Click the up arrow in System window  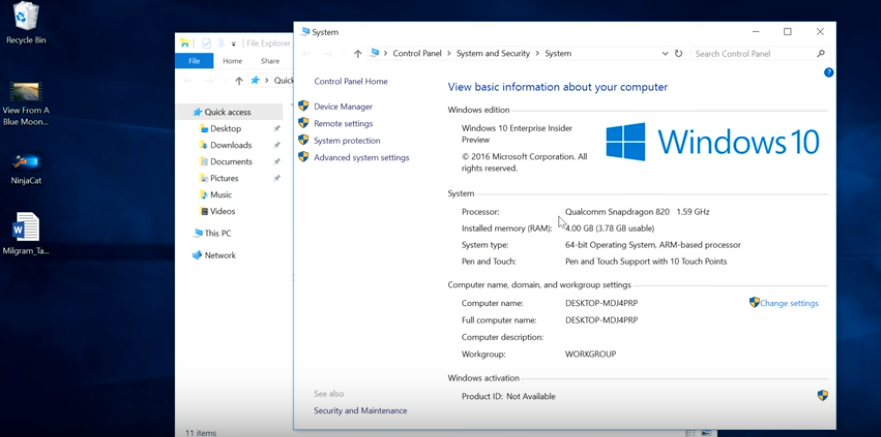click(357, 53)
